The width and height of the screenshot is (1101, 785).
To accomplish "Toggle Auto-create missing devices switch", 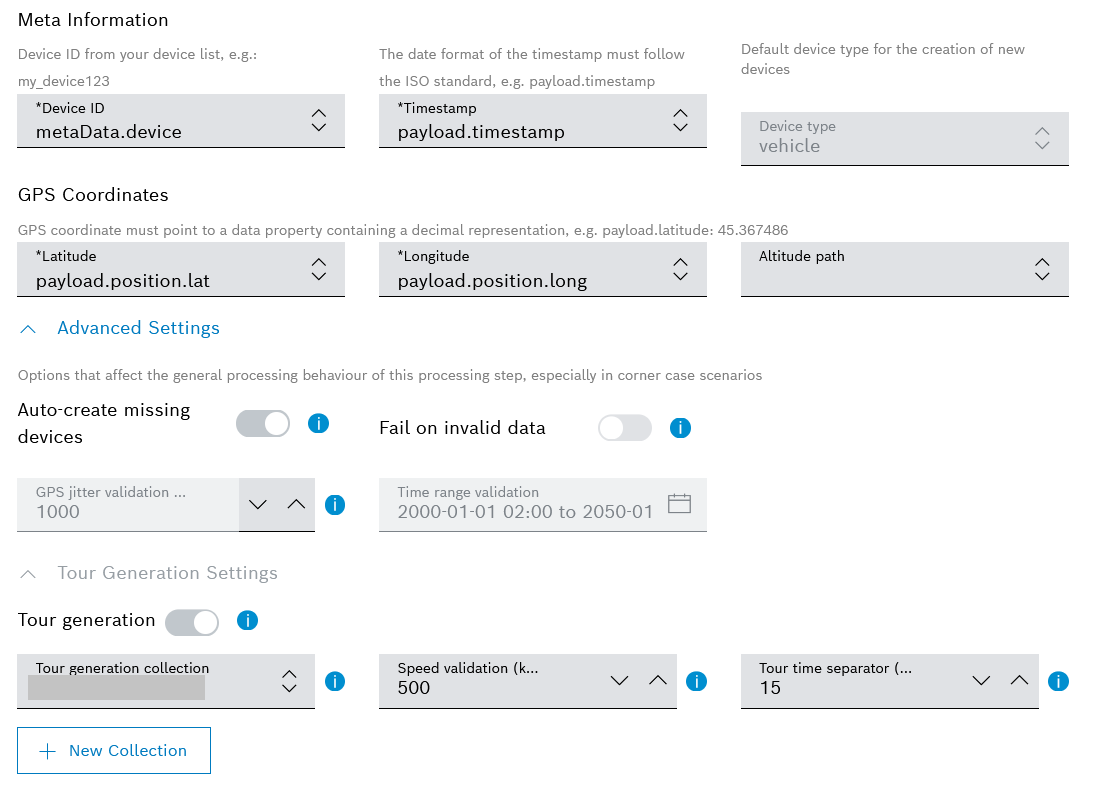I will coord(263,423).
